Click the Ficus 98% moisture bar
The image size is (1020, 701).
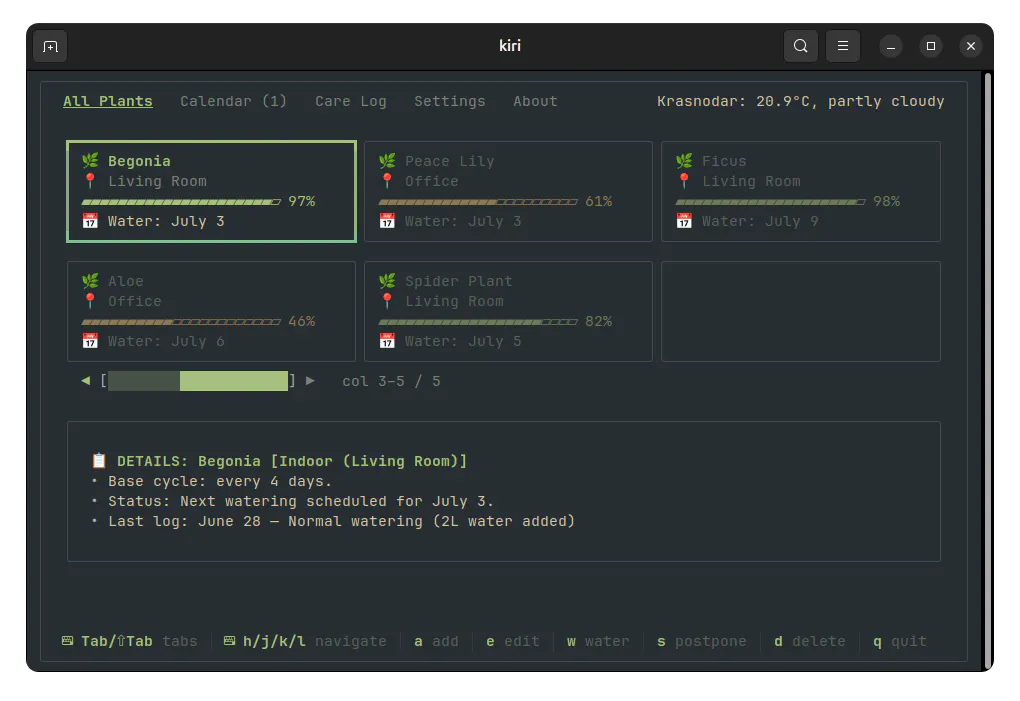click(x=770, y=202)
